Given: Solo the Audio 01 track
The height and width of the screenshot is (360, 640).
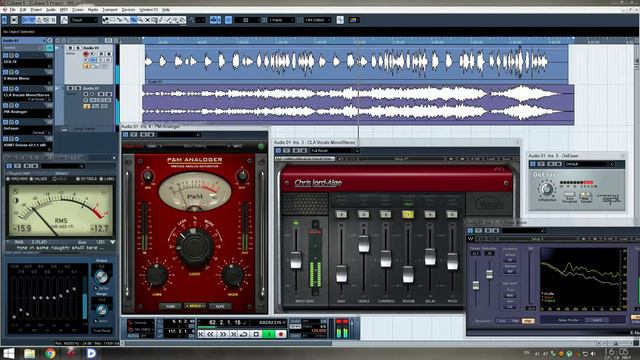Looking at the screenshot, I should tap(77, 48).
